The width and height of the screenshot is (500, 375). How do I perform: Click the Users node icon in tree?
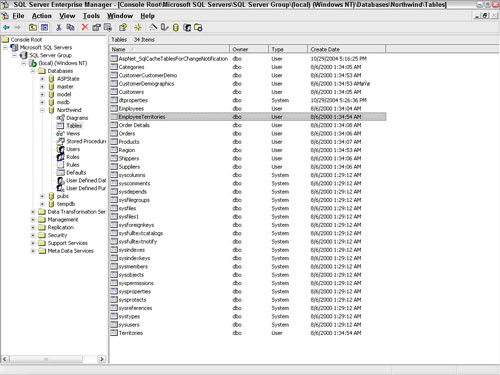(60, 149)
